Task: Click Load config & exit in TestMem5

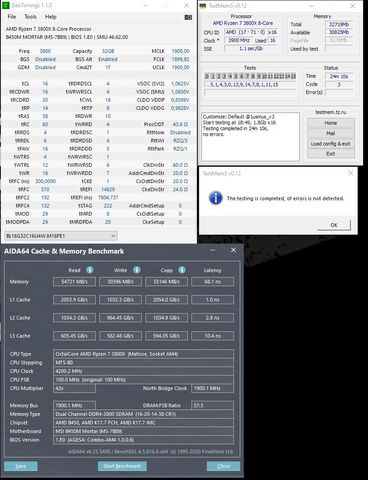Action: pos(331,144)
